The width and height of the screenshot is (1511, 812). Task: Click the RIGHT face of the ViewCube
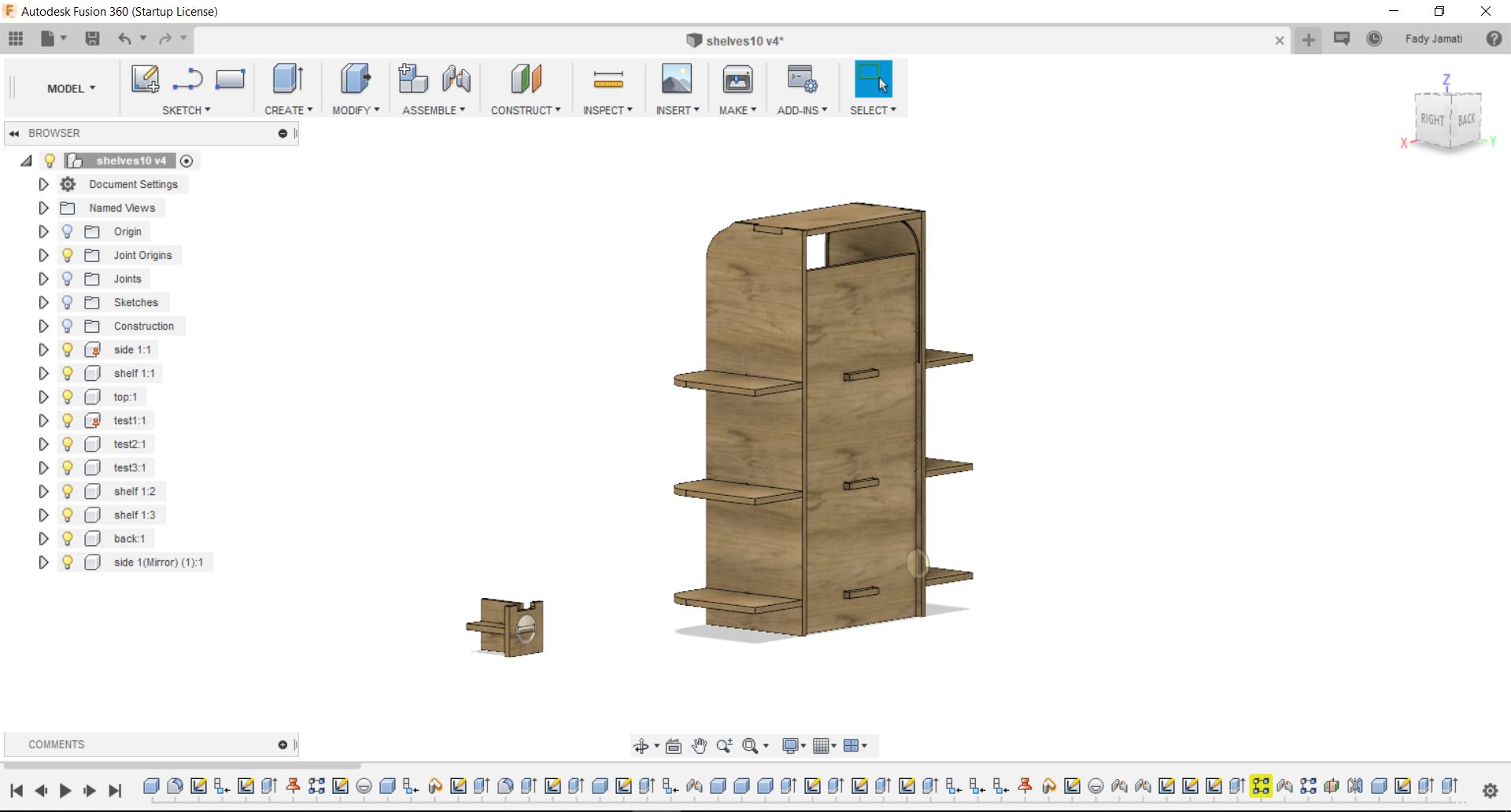1432,120
